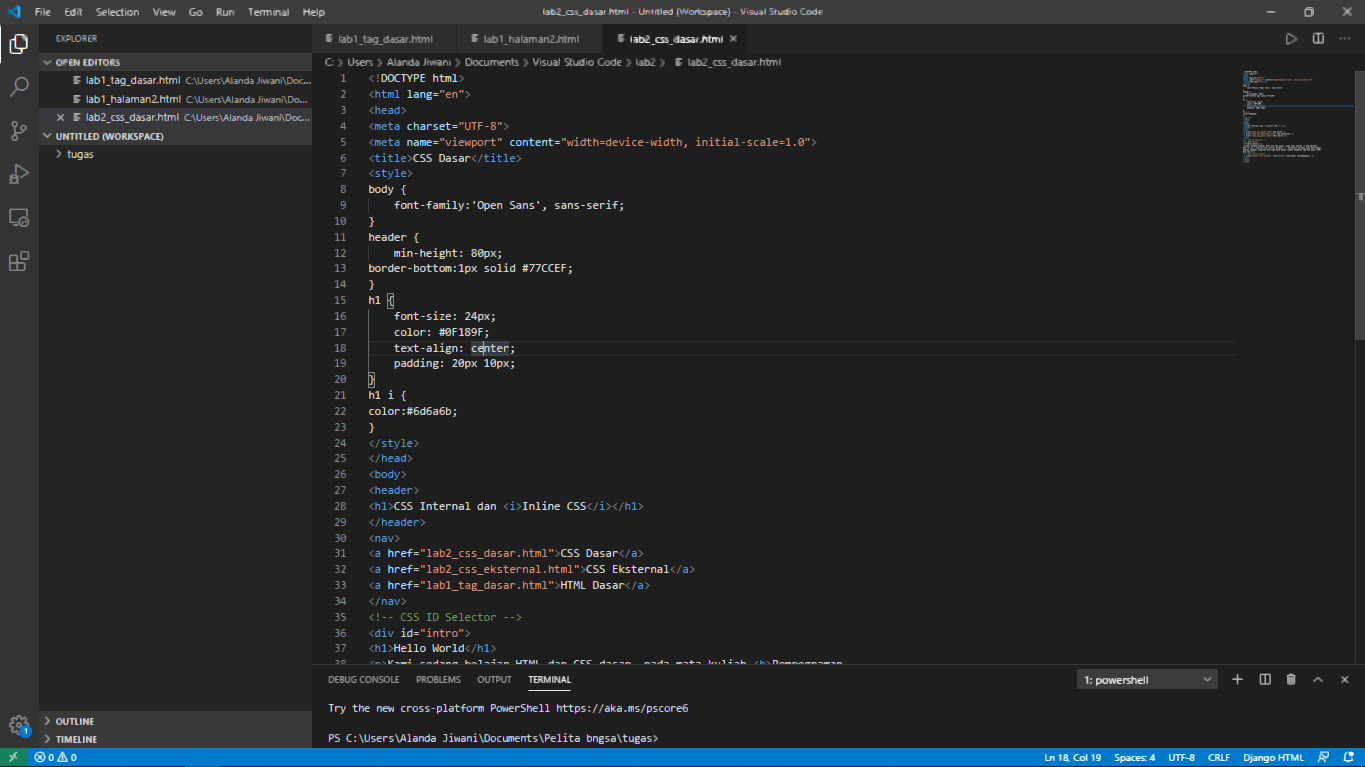Open the Explorer view in activity bar
1365x767 pixels.
[x=19, y=43]
